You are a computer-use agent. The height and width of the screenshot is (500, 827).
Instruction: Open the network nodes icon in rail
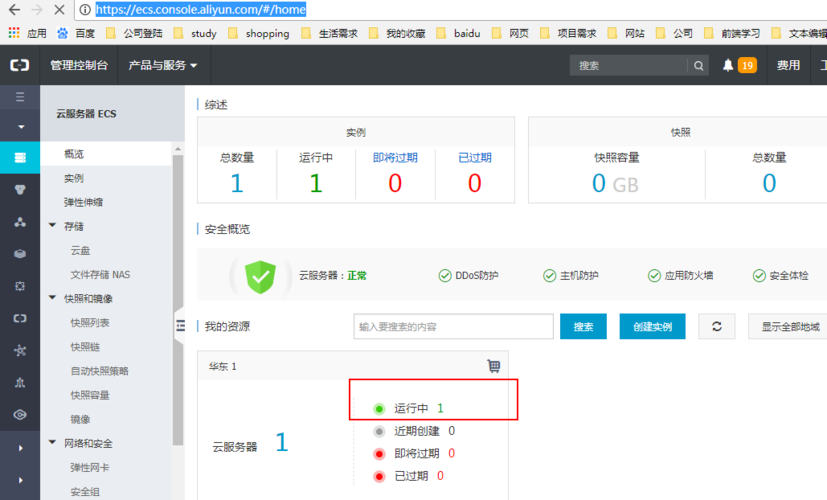pyautogui.click(x=20, y=222)
